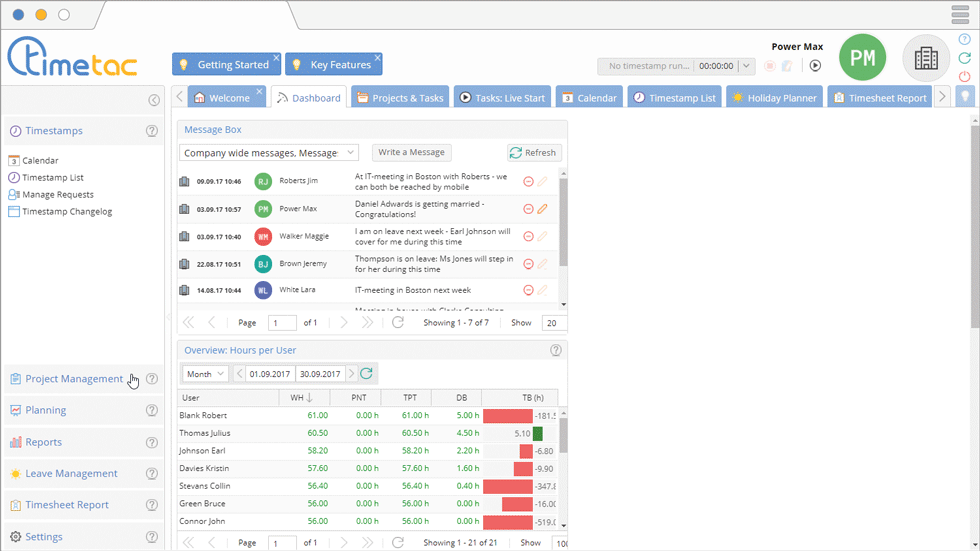
Task: Close the Getting Started tip
Action: click(x=276, y=58)
